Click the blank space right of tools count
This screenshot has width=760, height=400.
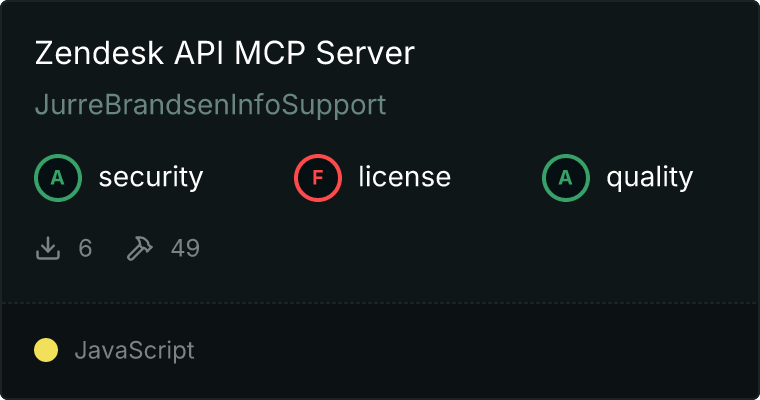coord(450,248)
